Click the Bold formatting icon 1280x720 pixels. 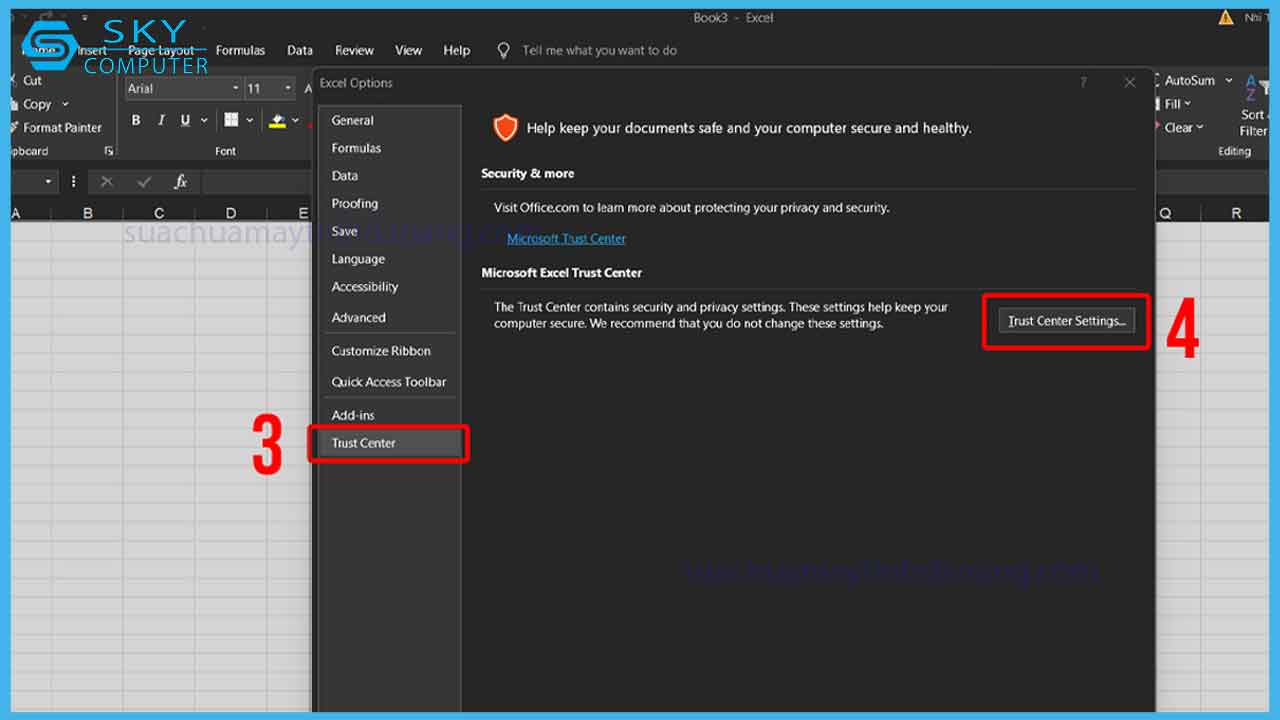pos(136,120)
